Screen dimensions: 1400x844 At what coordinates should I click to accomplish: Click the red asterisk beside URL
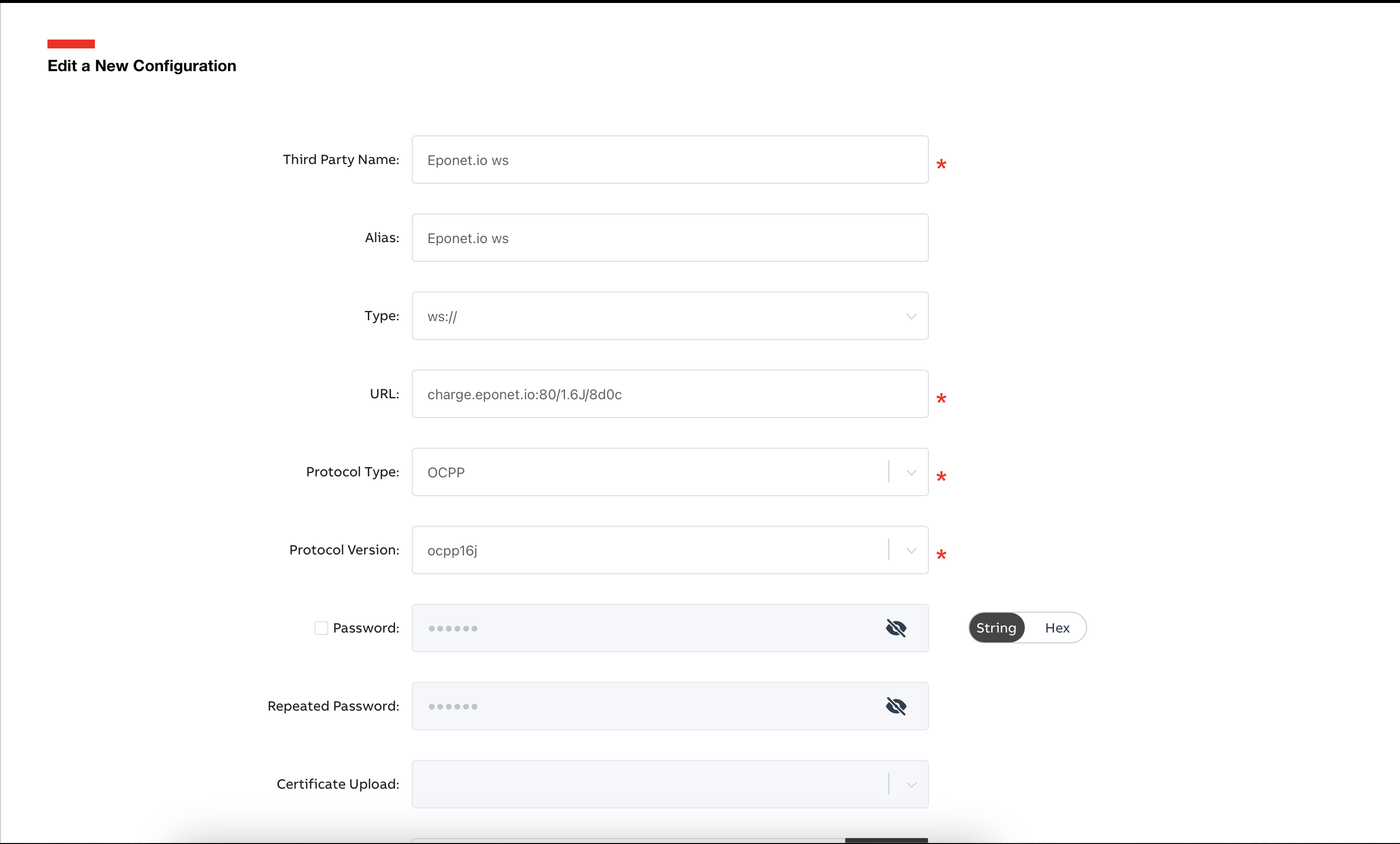[941, 399]
